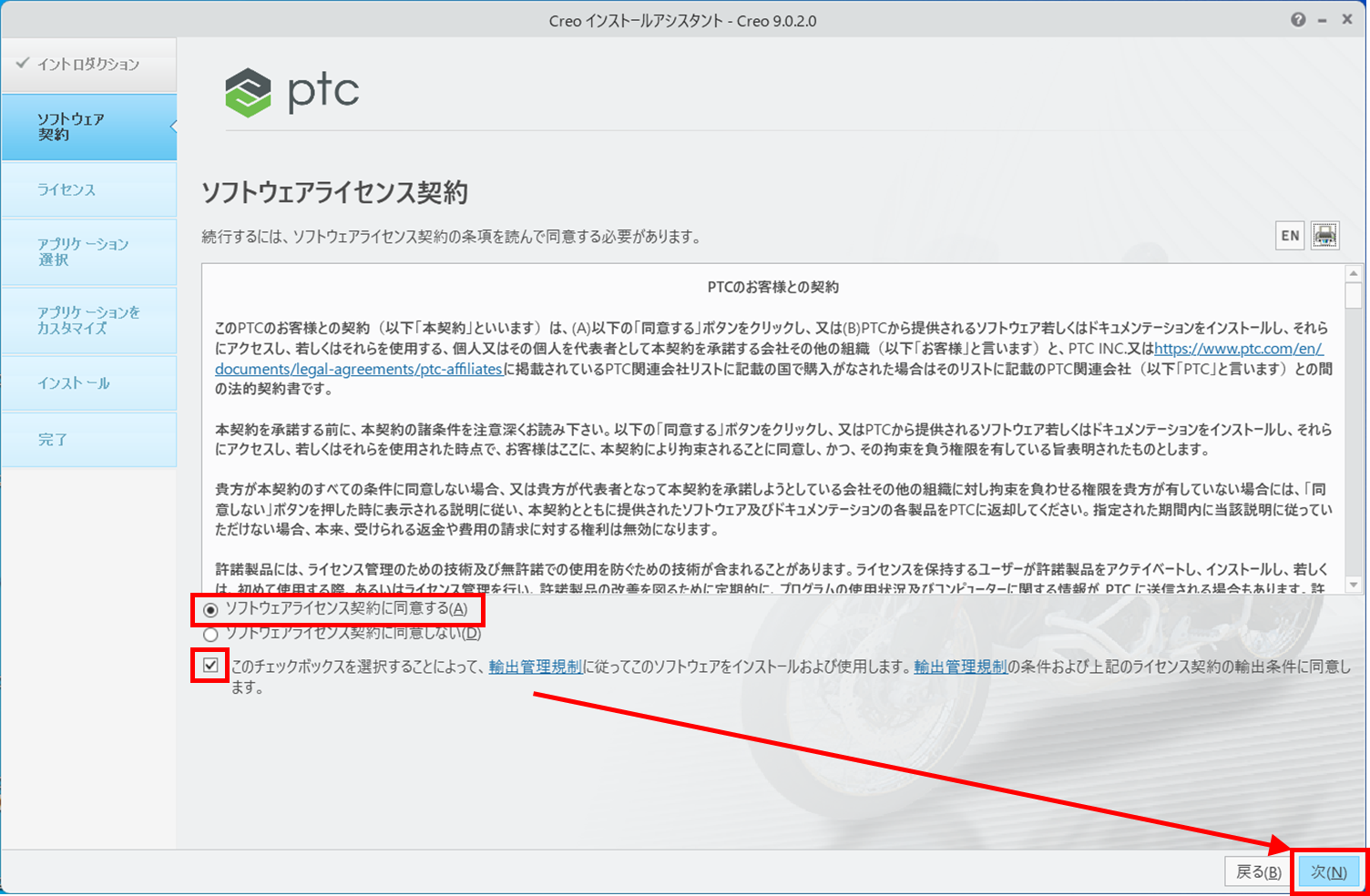
Task: Open help via question mark icon
Action: point(1298,20)
